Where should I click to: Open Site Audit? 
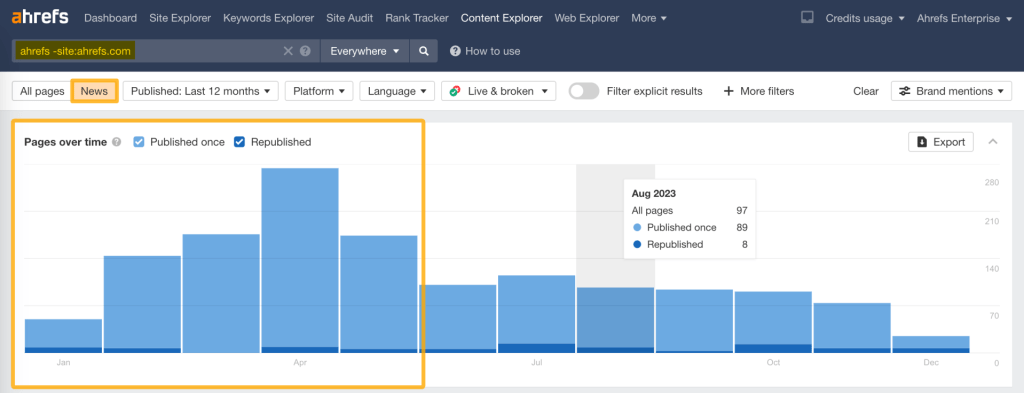(x=349, y=18)
